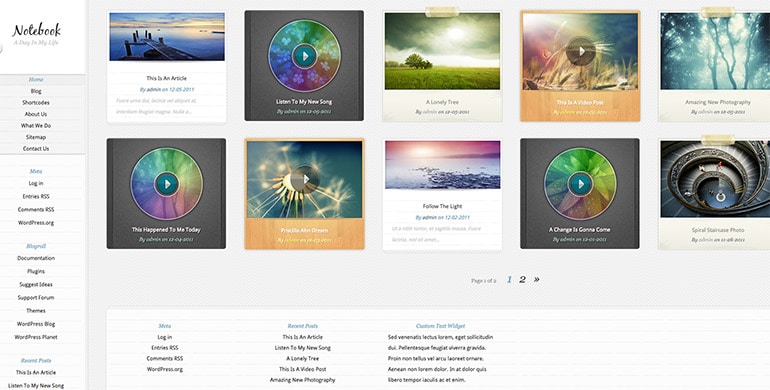
Task: Open page 2 in the pagination
Action: (x=522, y=279)
